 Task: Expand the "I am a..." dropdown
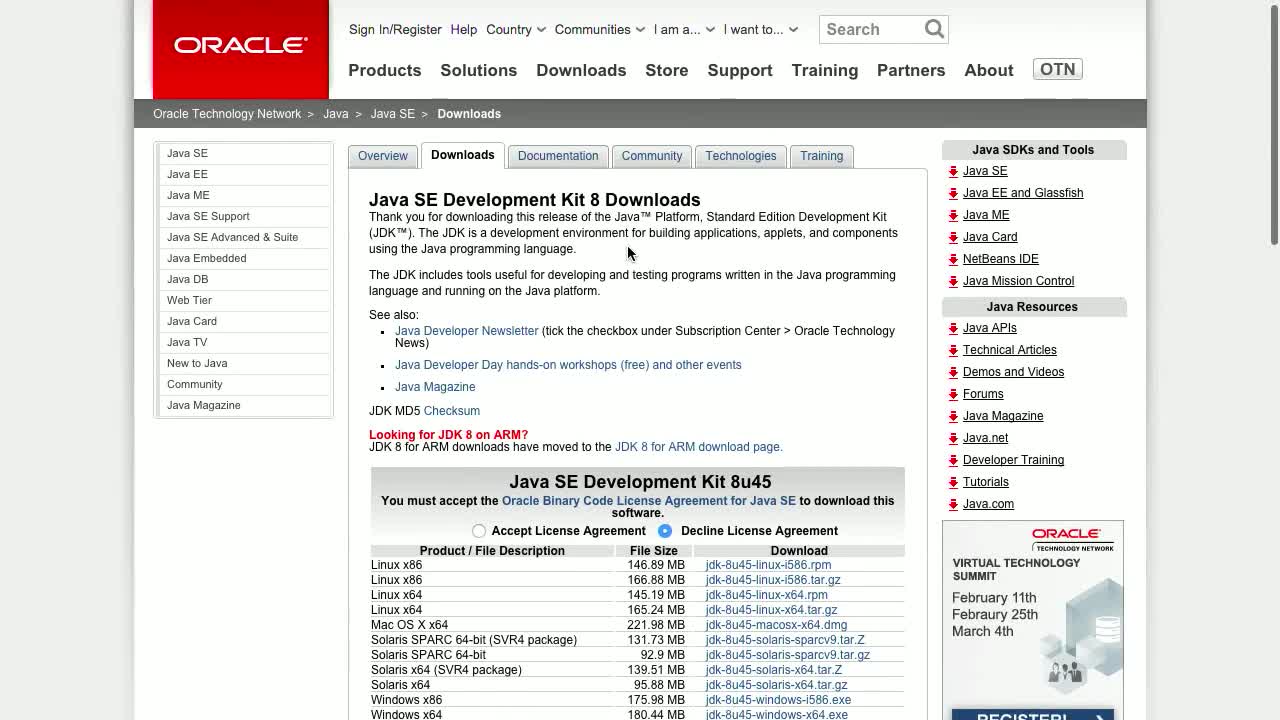[685, 29]
